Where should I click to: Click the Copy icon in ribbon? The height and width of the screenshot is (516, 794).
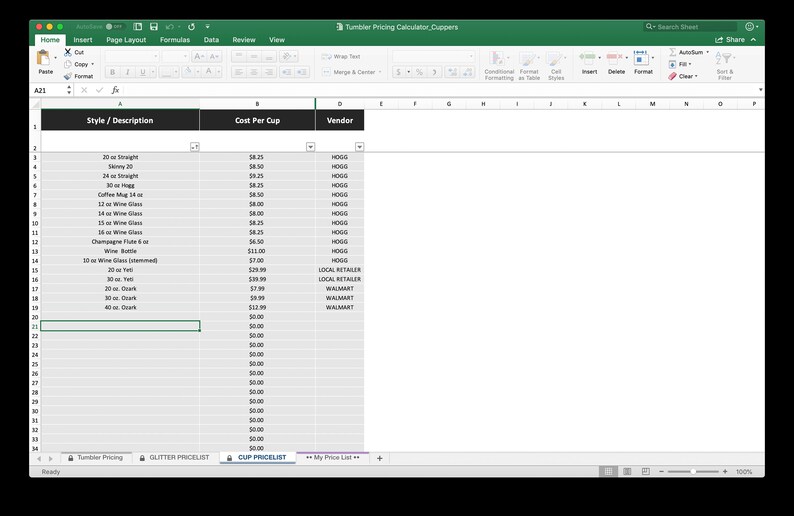68,64
